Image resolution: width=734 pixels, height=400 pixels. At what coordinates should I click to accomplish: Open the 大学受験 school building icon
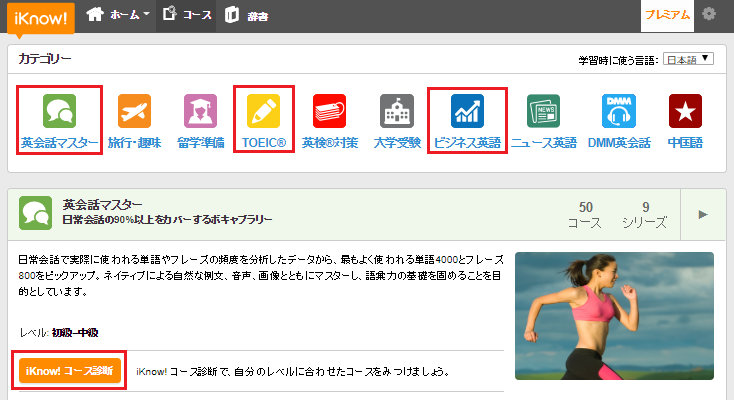(x=397, y=111)
